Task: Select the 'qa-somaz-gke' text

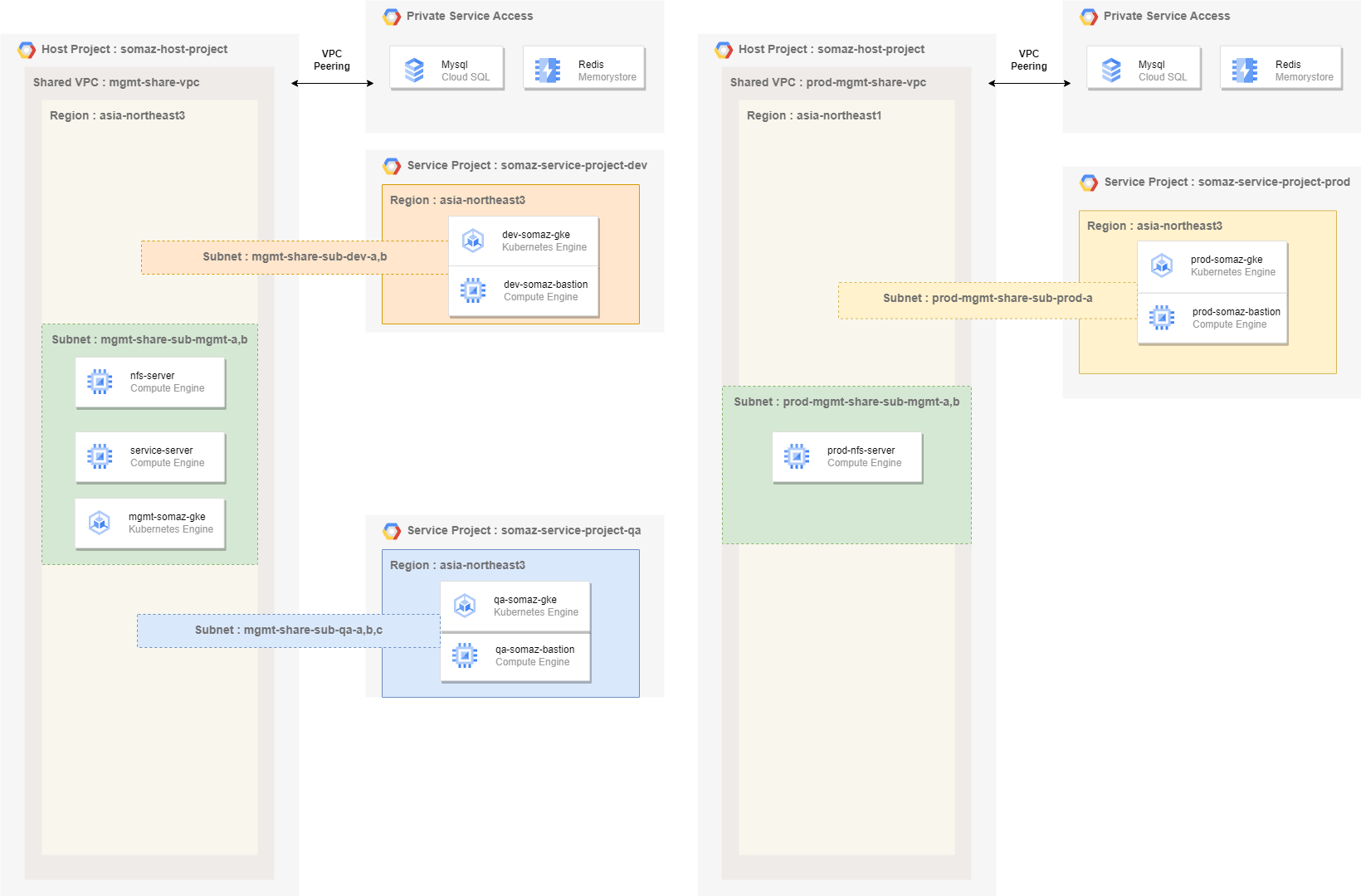Action: 525,600
